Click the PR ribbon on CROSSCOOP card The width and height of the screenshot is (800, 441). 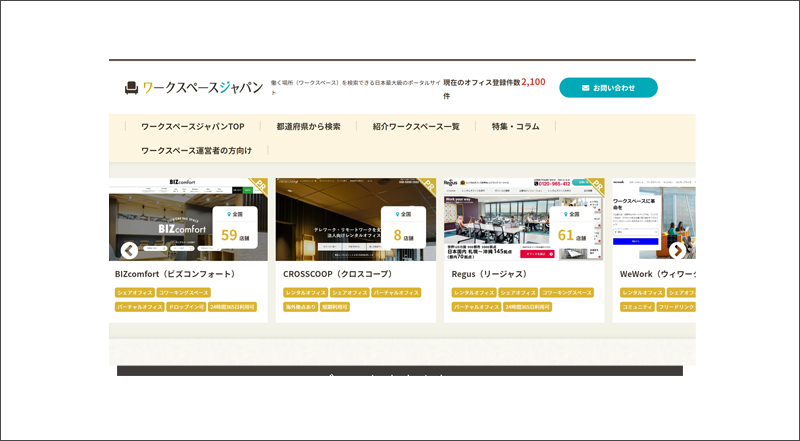(427, 186)
